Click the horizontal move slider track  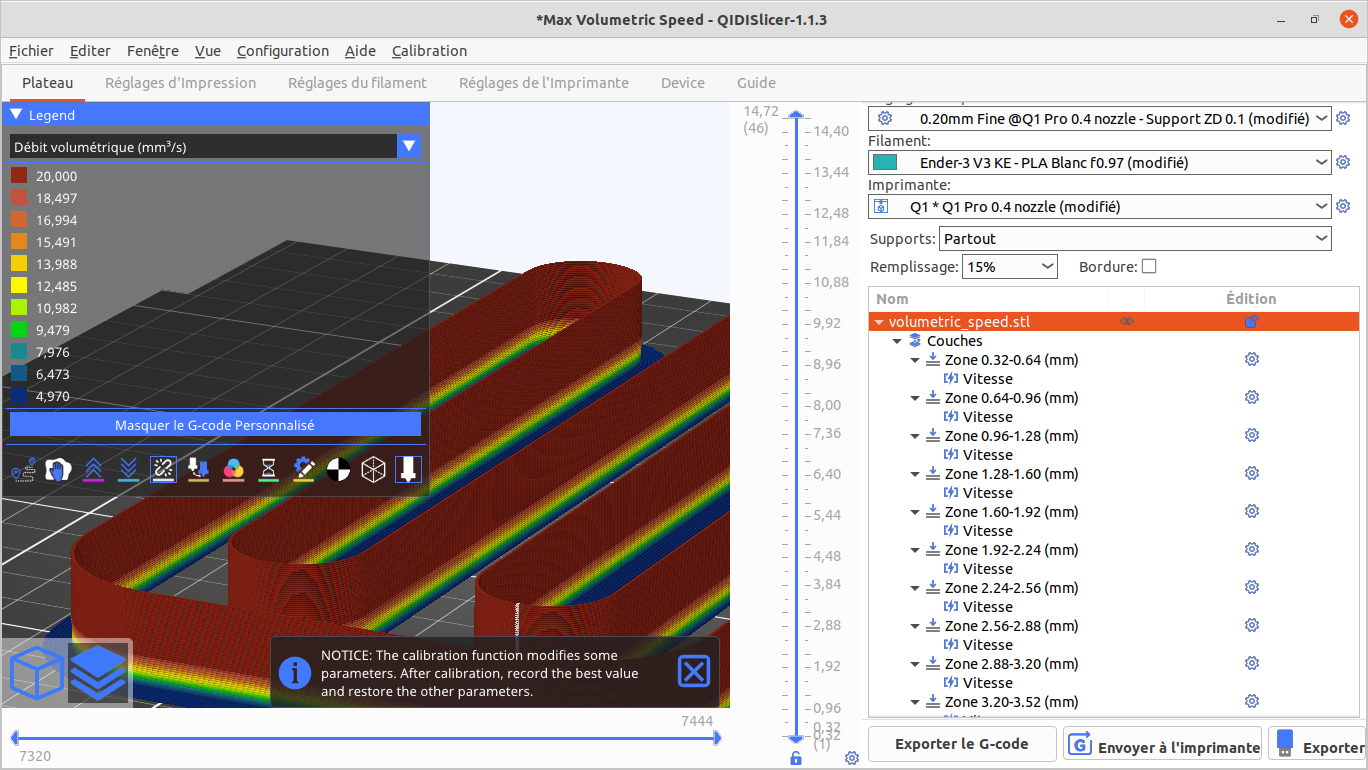(365, 738)
